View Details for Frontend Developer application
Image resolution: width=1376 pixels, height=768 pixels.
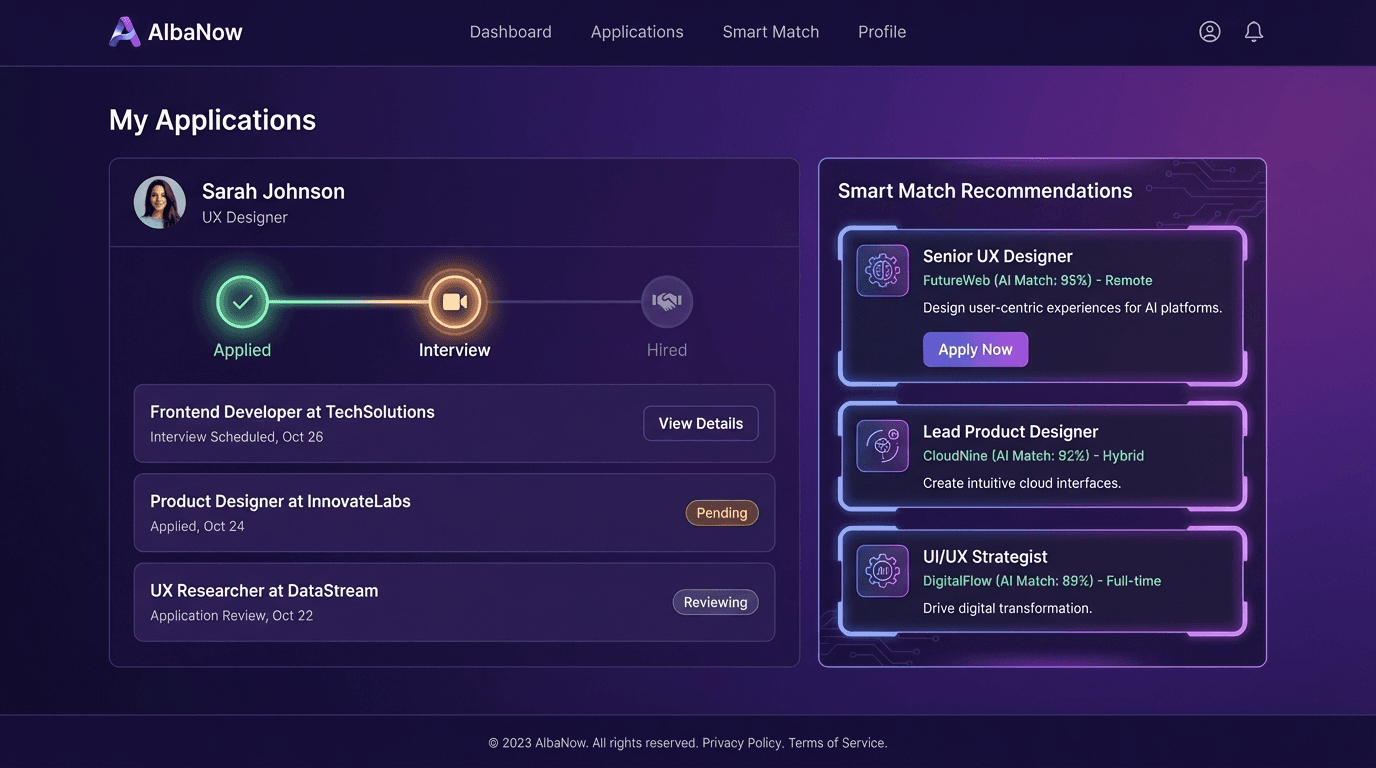[700, 424]
